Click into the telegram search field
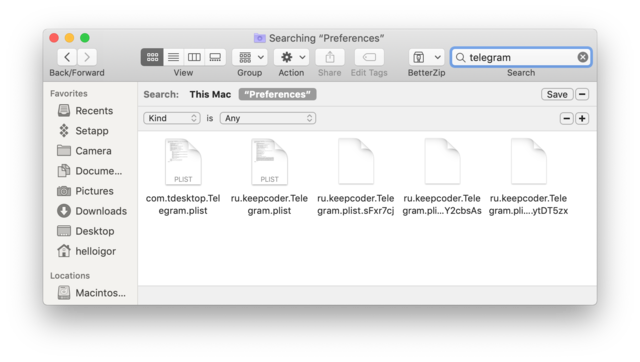The width and height of the screenshot is (640, 362). point(521,57)
